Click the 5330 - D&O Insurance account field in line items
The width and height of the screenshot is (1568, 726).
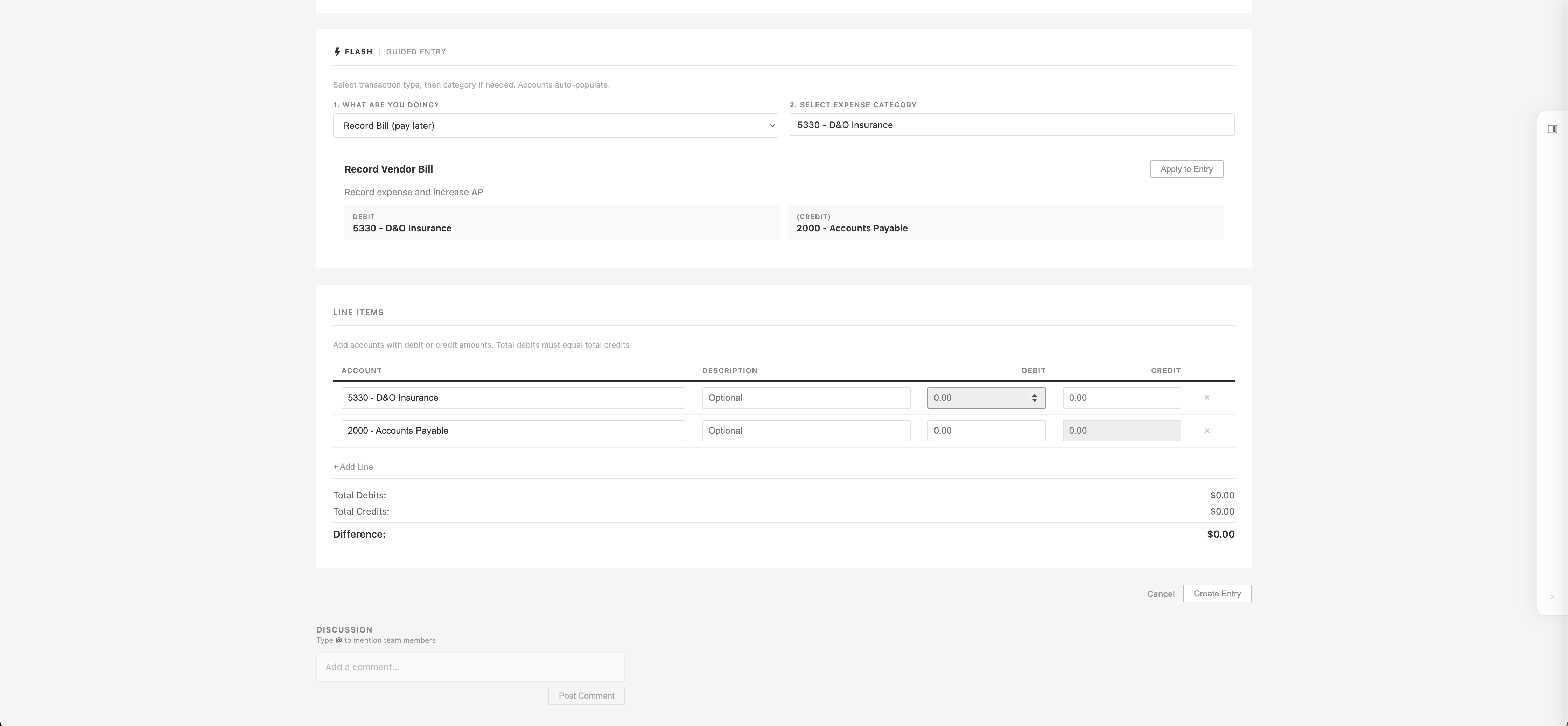(512, 398)
